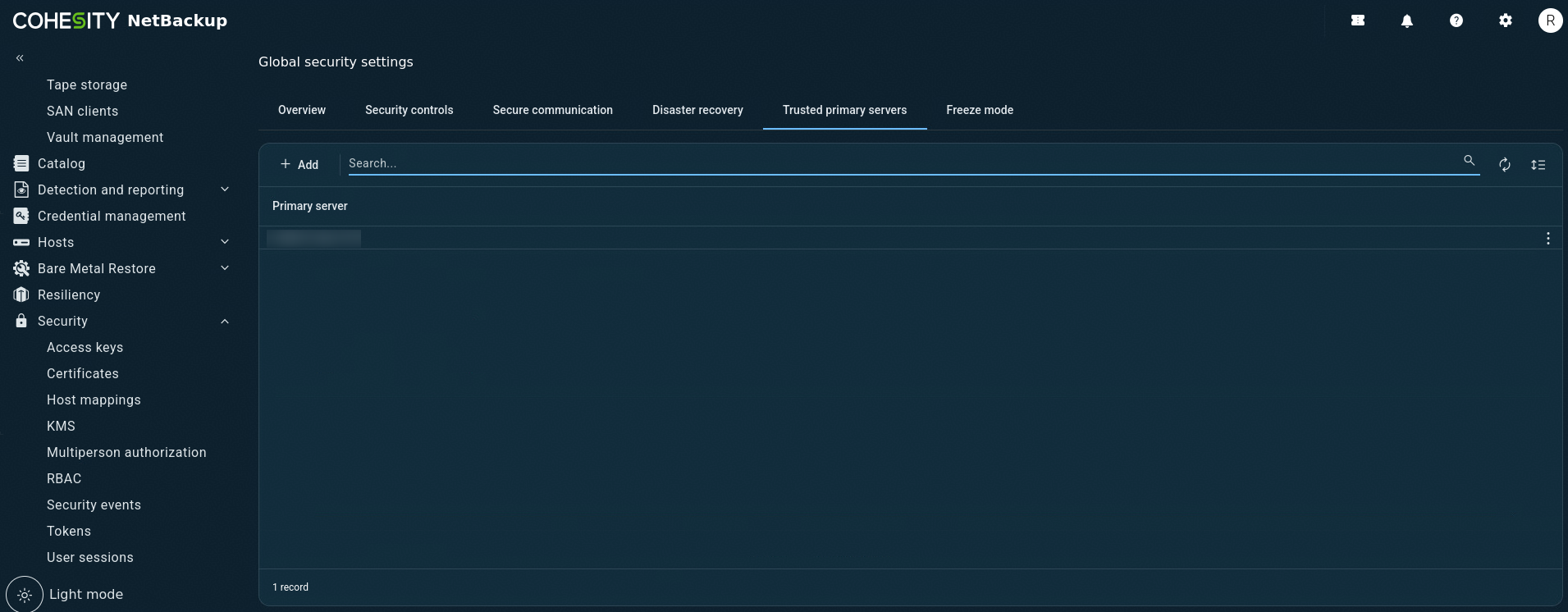Open RBAC under Security

64,478
